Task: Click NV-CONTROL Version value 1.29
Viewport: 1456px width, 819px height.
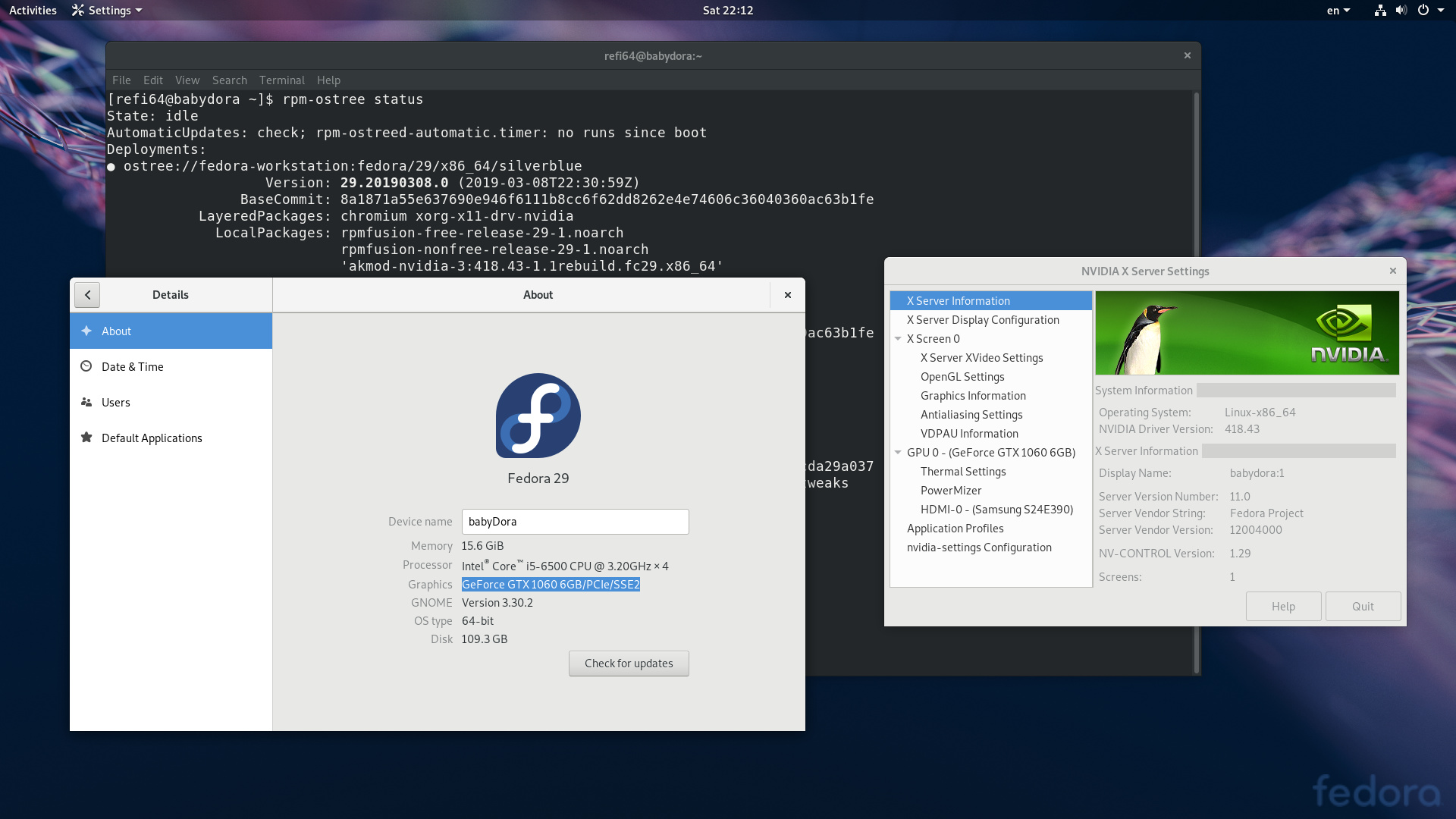Action: [1240, 554]
